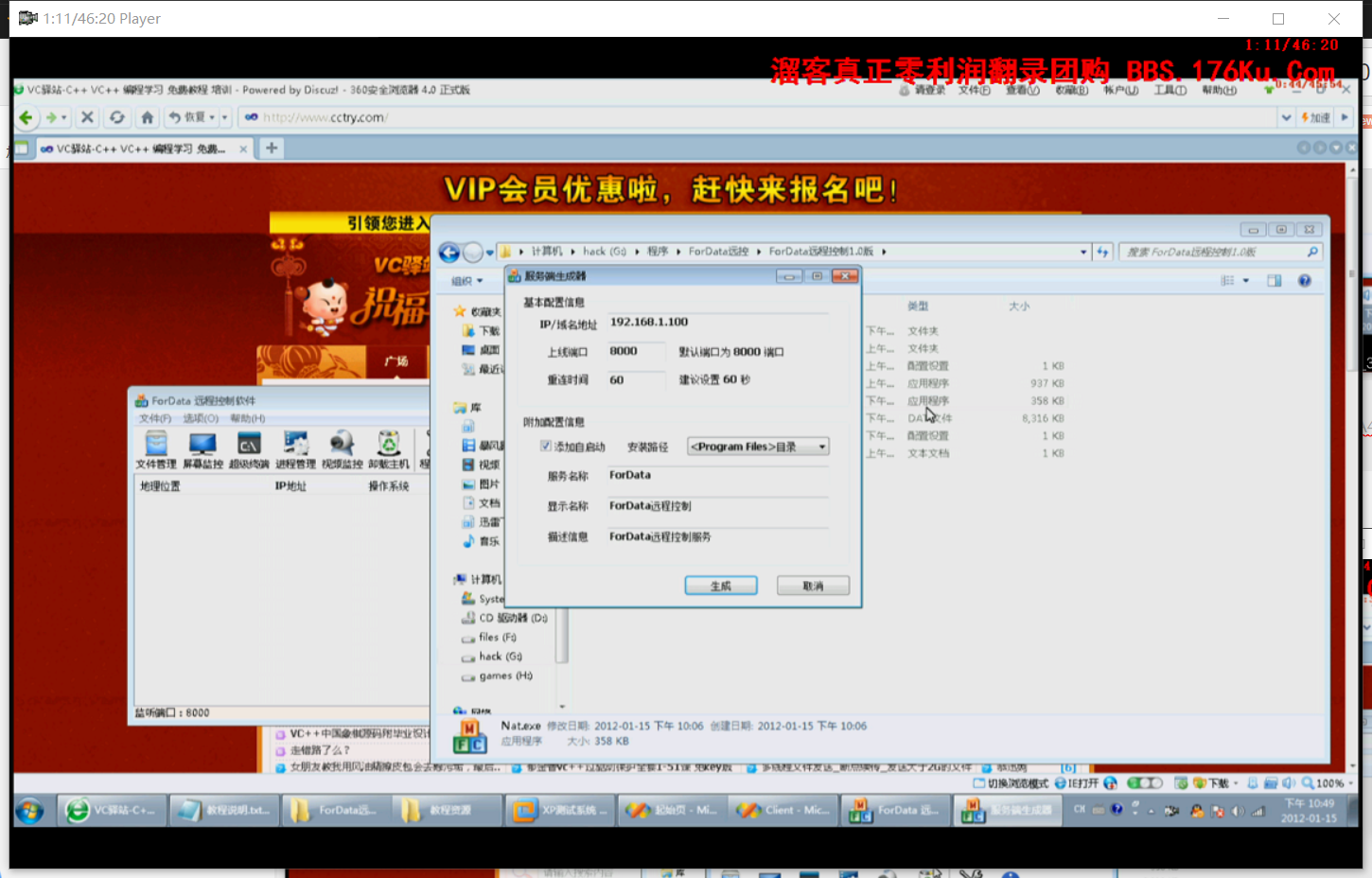Select CD 驱动器 (D:) in Explorer tree

click(504, 618)
